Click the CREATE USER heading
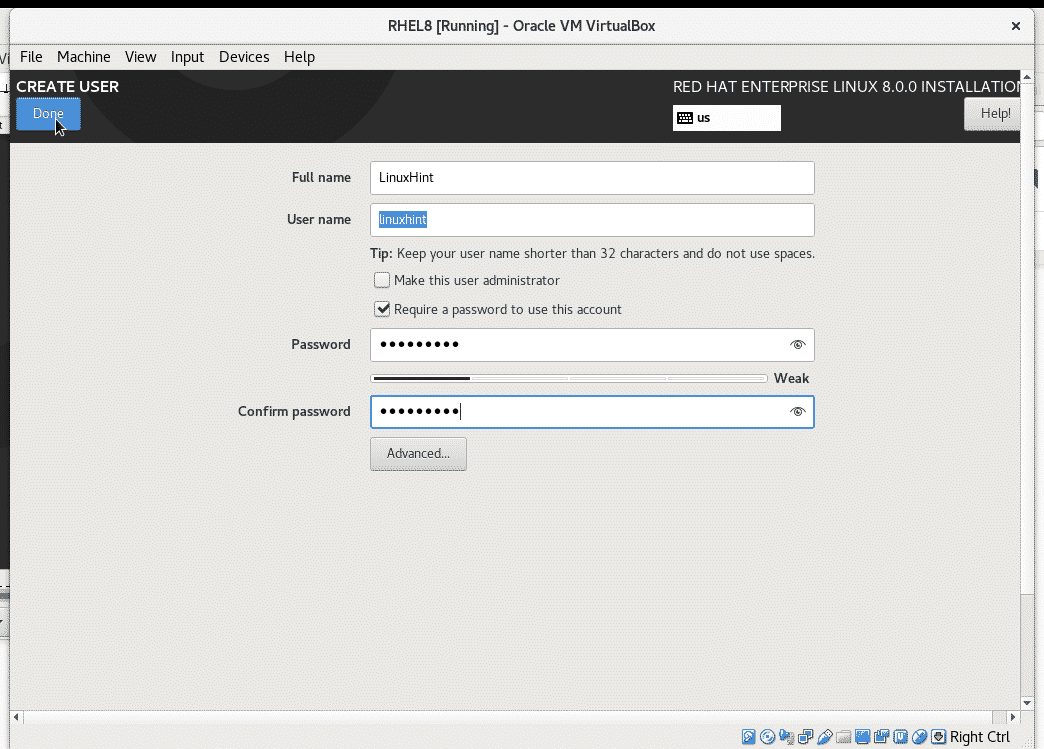Image resolution: width=1044 pixels, height=749 pixels. point(67,87)
